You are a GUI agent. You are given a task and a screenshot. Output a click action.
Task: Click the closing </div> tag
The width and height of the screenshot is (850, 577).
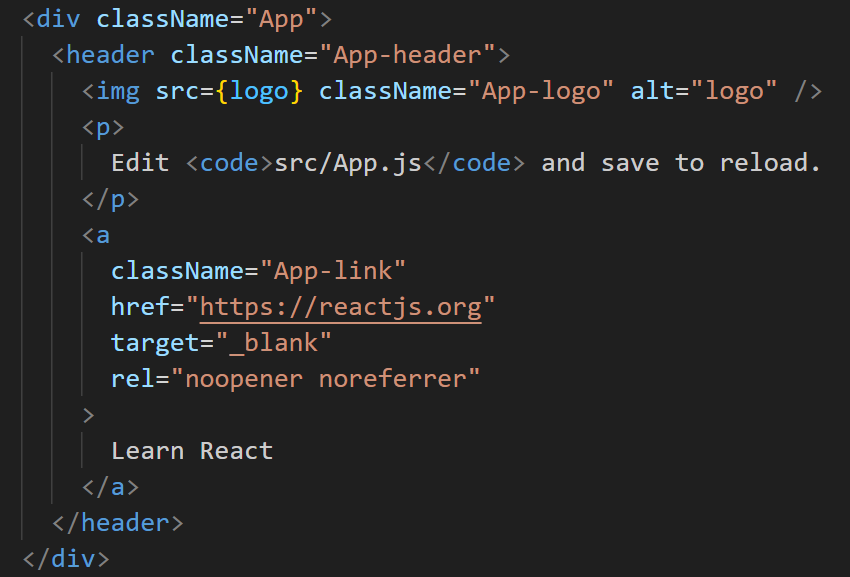pyautogui.click(x=66, y=559)
